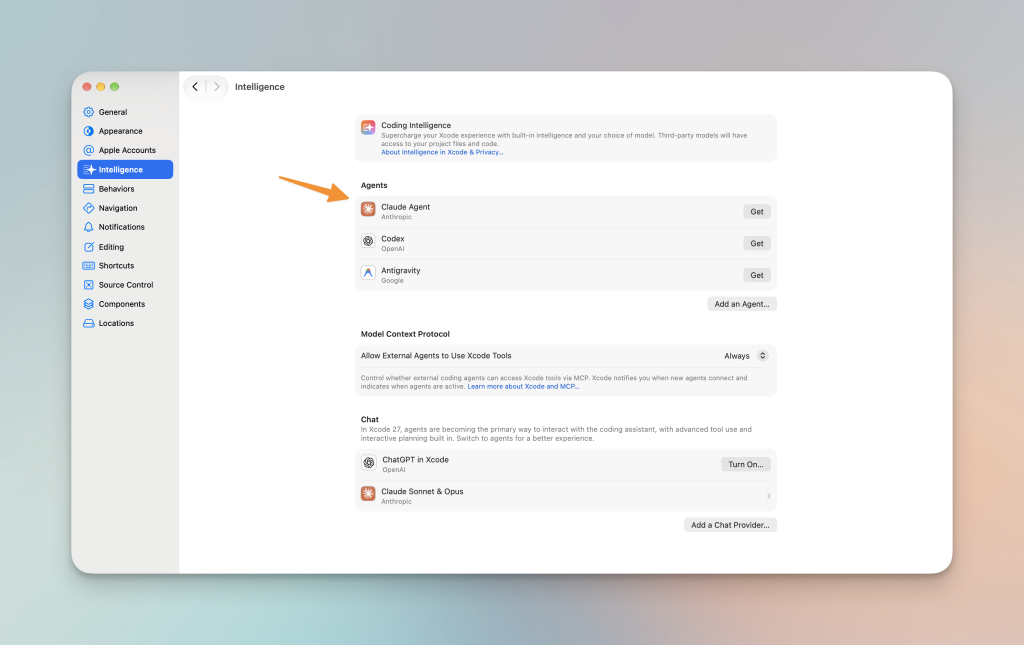Image resolution: width=1024 pixels, height=645 pixels.
Task: Click the Claude Sonnet & Opus row title
Action: (423, 492)
